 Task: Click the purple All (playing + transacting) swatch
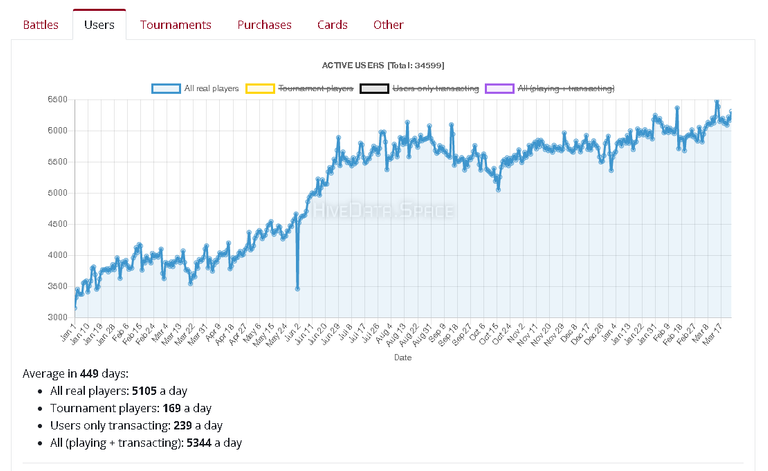pos(500,89)
